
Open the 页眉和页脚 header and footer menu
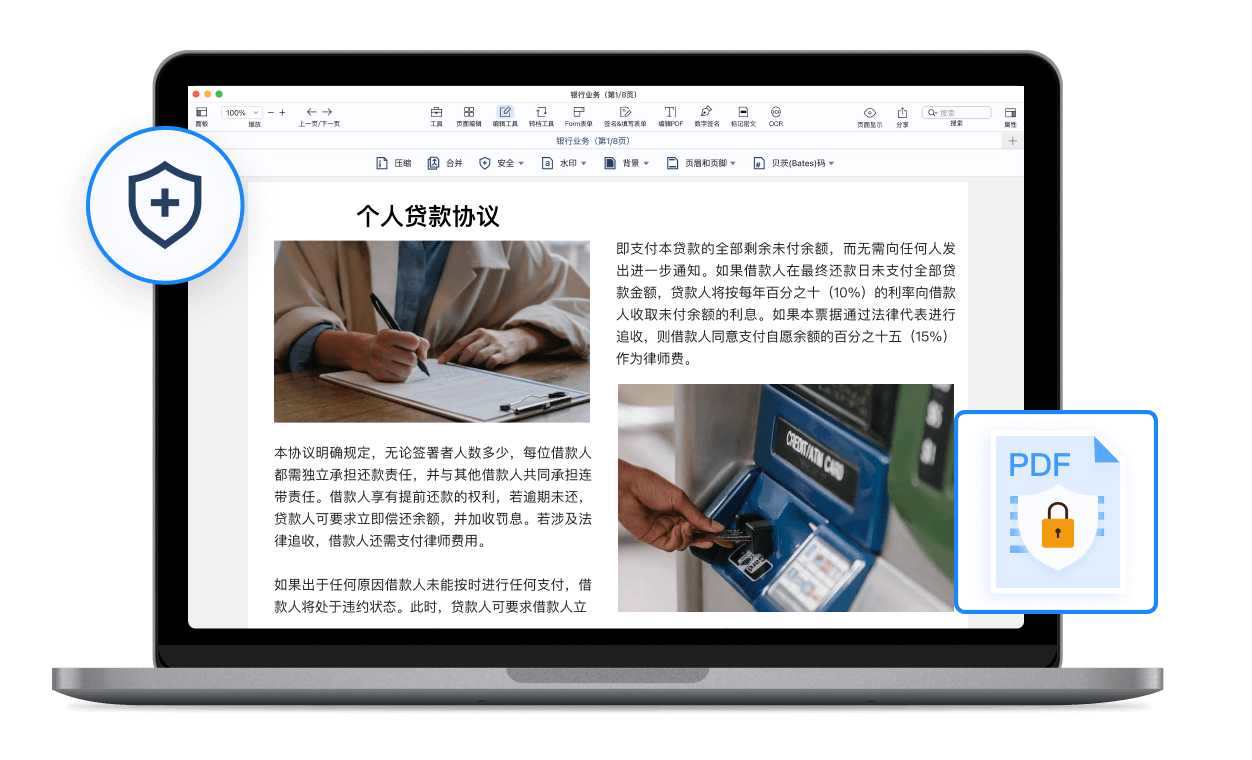pyautogui.click(x=701, y=163)
